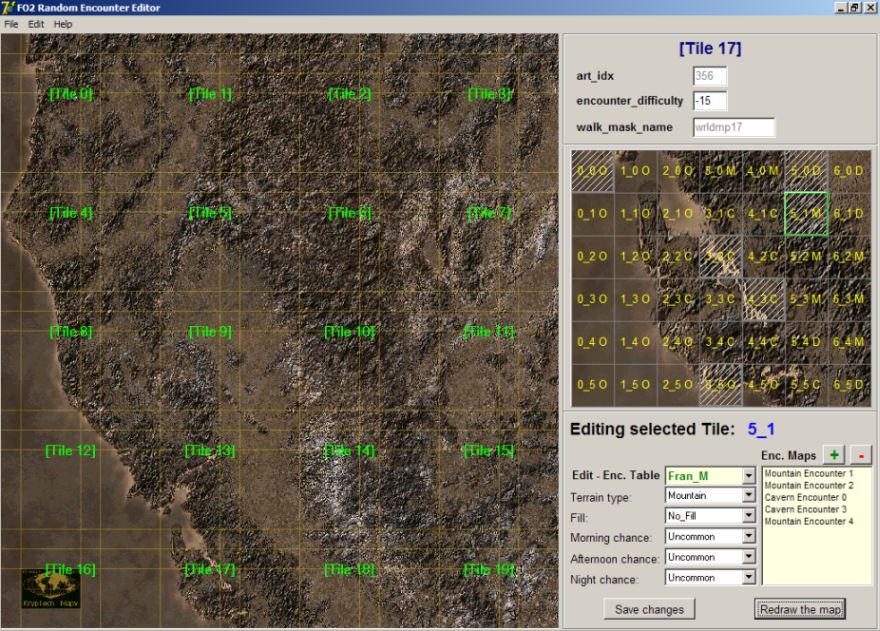
Task: Open the File menu
Action: pos(12,23)
